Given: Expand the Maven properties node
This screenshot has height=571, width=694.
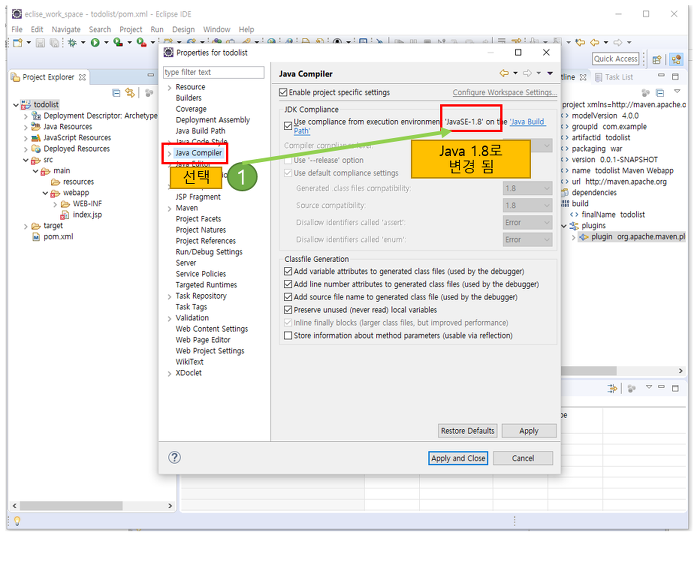Looking at the screenshot, I should [x=169, y=208].
